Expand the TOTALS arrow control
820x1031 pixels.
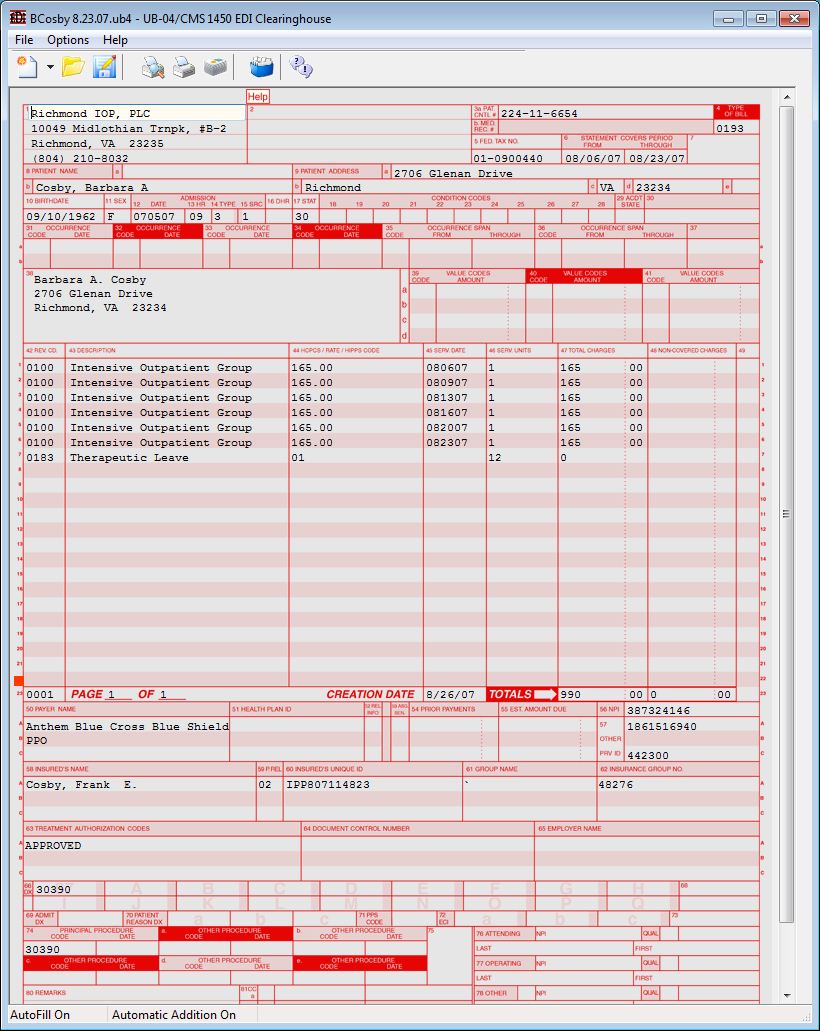548,694
